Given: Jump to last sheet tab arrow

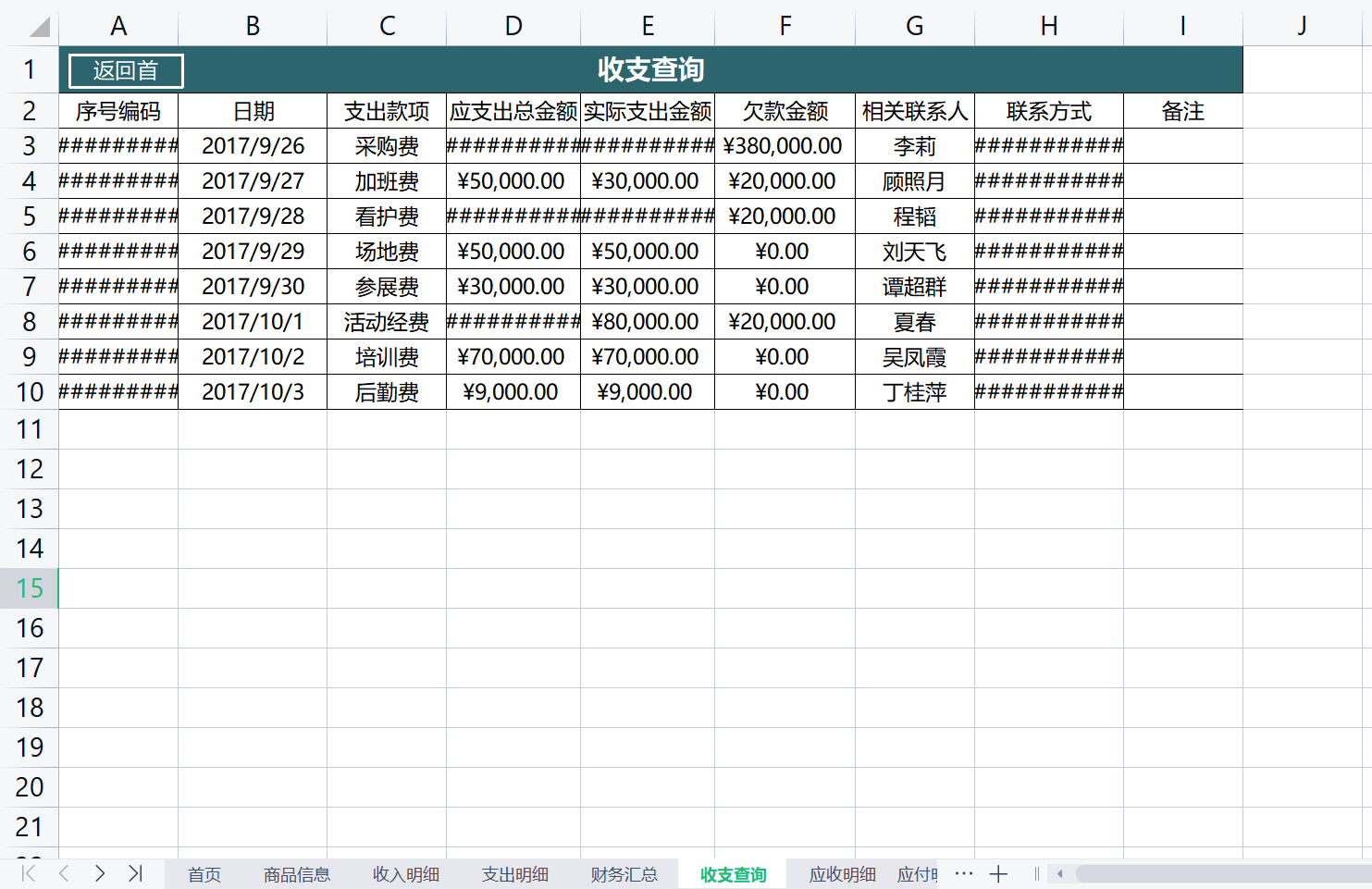Looking at the screenshot, I should 135,873.
